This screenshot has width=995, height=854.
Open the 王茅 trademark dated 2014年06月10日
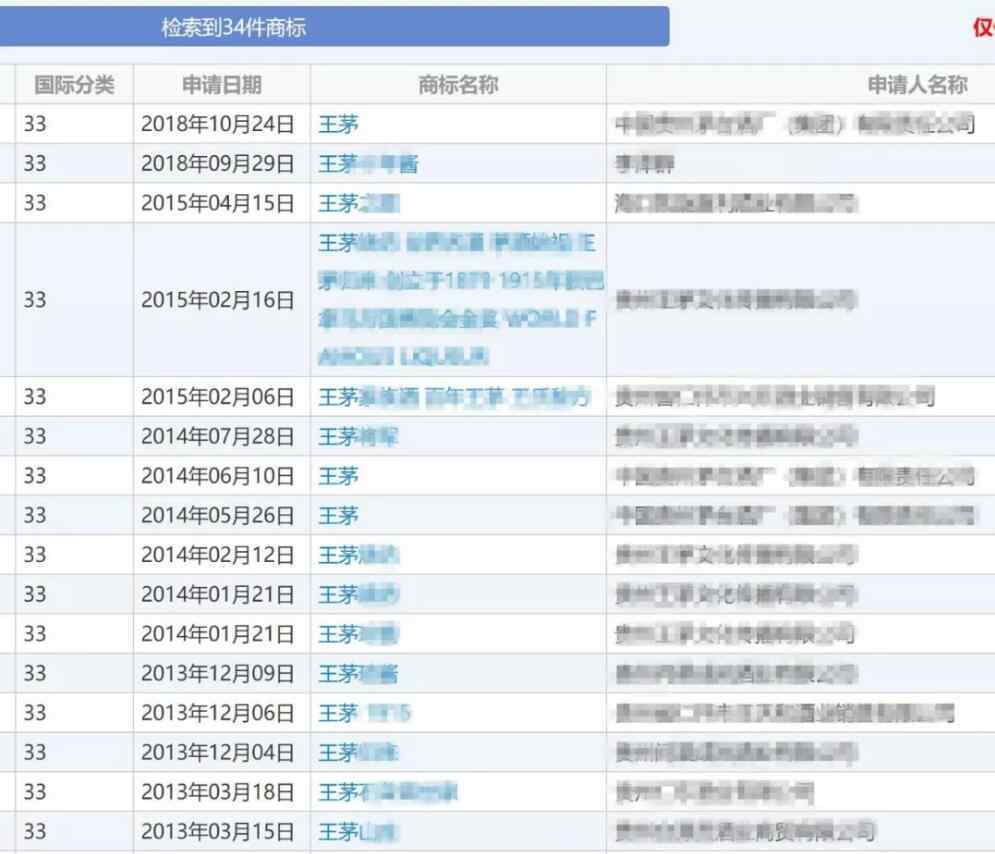tap(338, 476)
